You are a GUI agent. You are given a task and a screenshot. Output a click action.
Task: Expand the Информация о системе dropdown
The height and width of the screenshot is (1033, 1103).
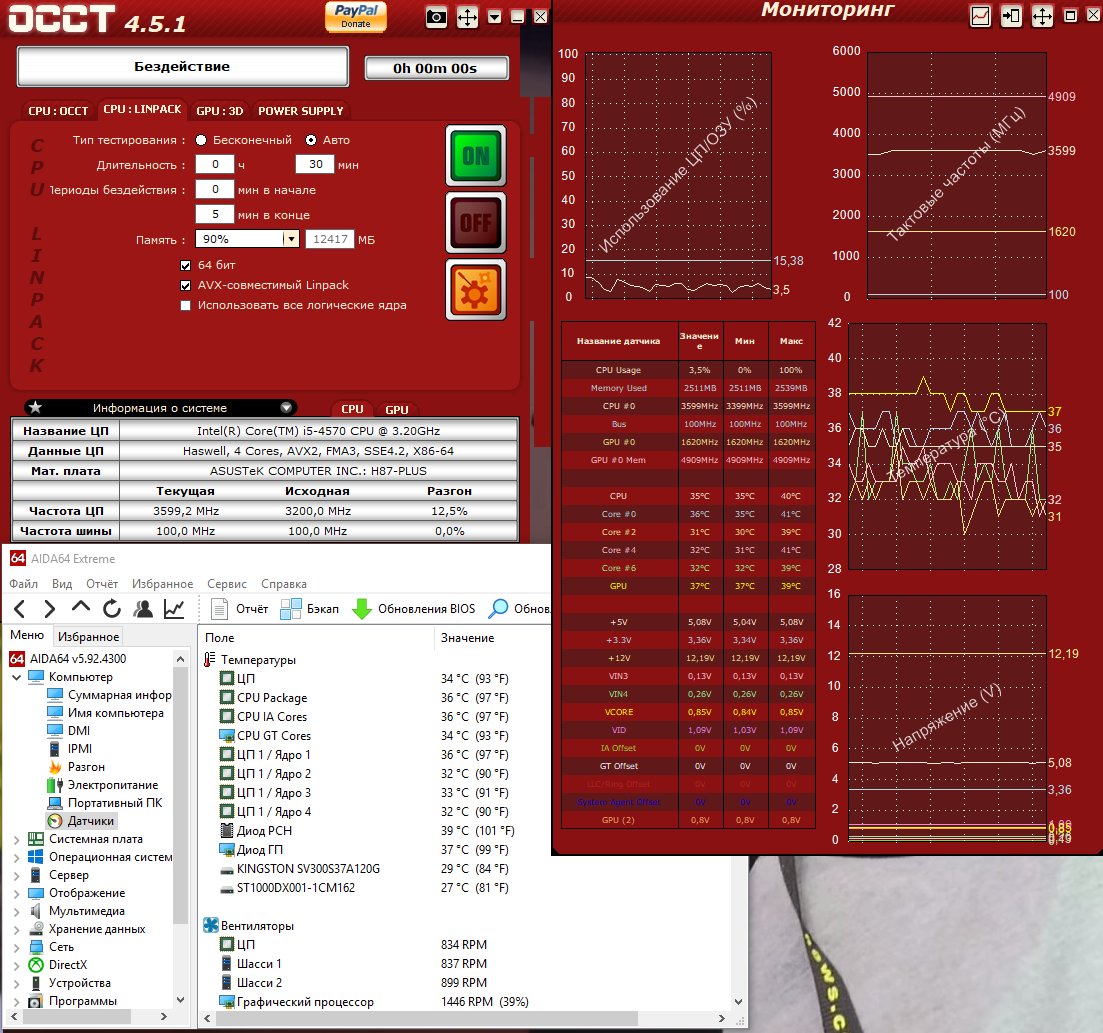(286, 407)
